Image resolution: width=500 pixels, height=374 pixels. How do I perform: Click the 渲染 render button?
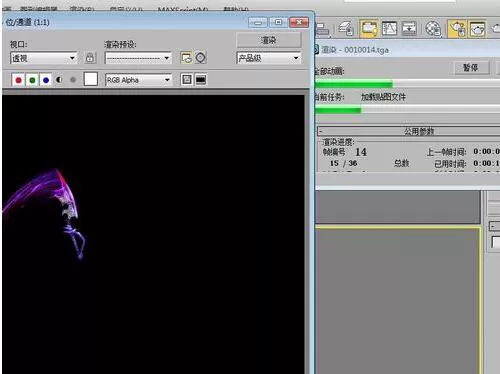269,40
